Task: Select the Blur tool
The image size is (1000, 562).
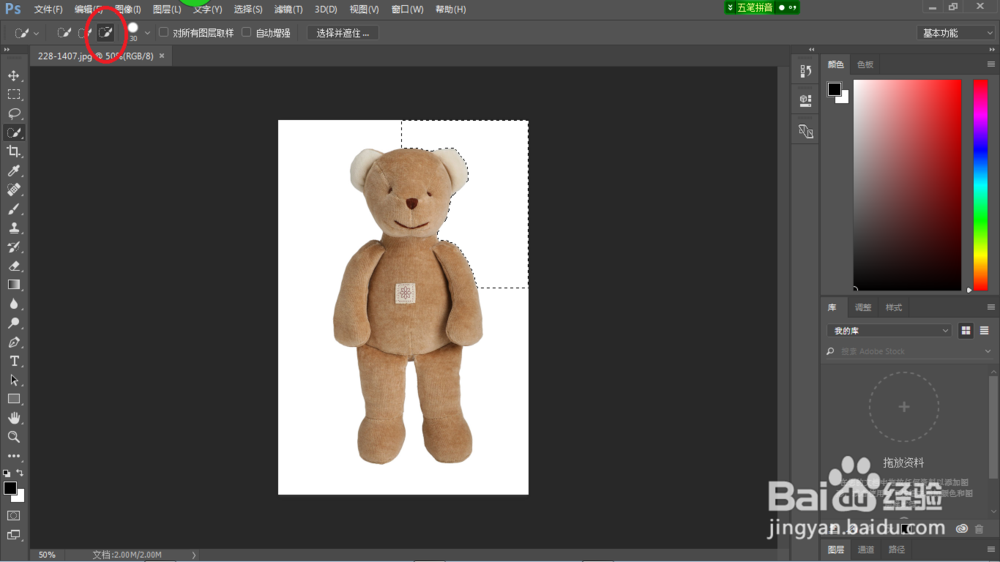Action: [13, 304]
